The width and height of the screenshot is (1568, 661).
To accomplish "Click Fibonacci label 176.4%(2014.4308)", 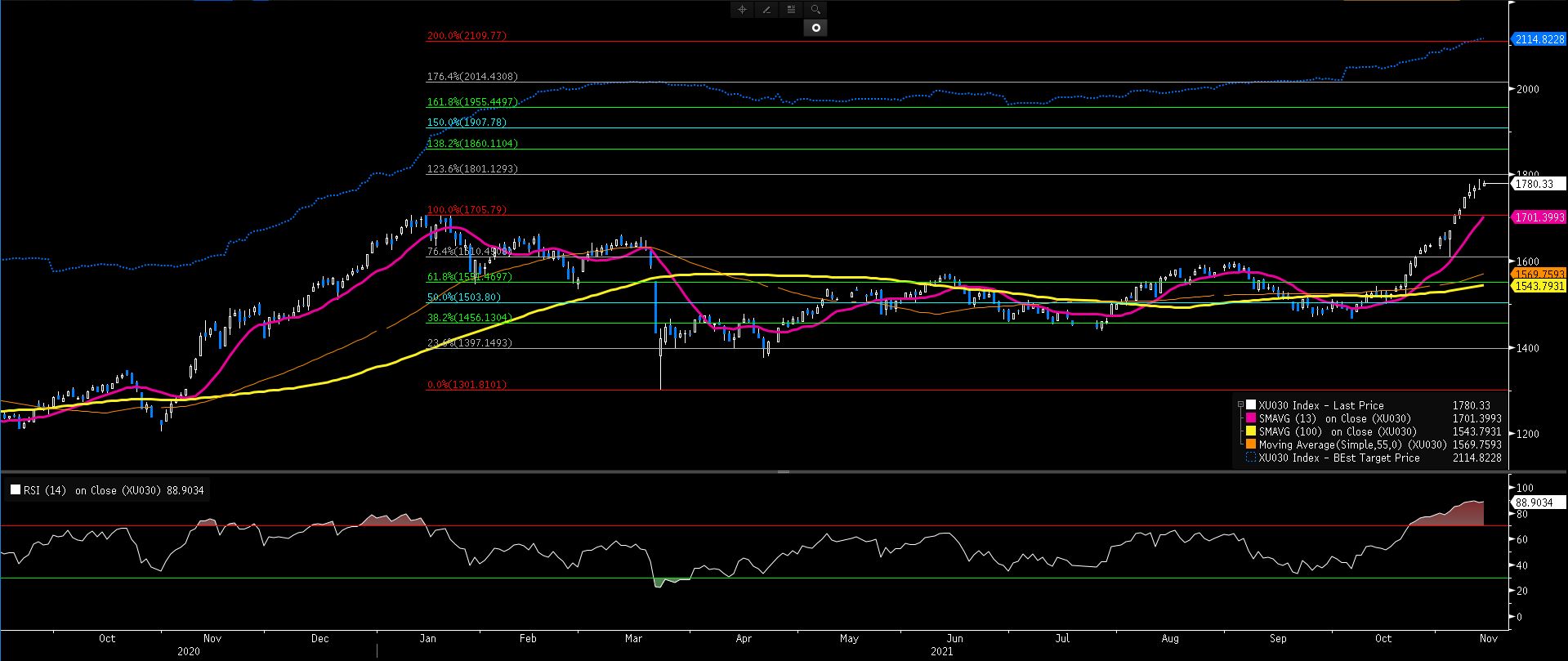I will [x=472, y=77].
